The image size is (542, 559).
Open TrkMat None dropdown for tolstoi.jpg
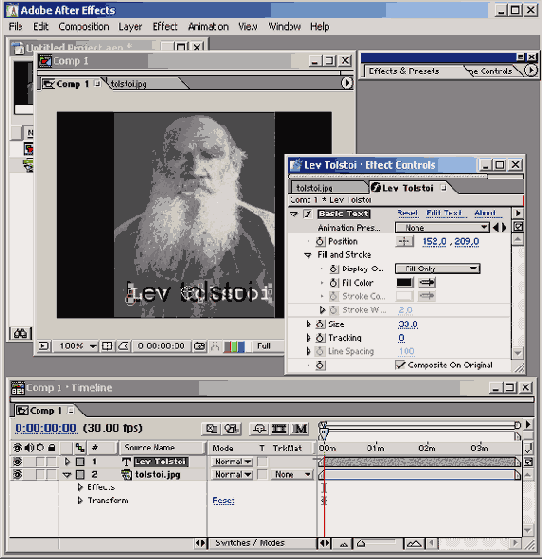292,475
